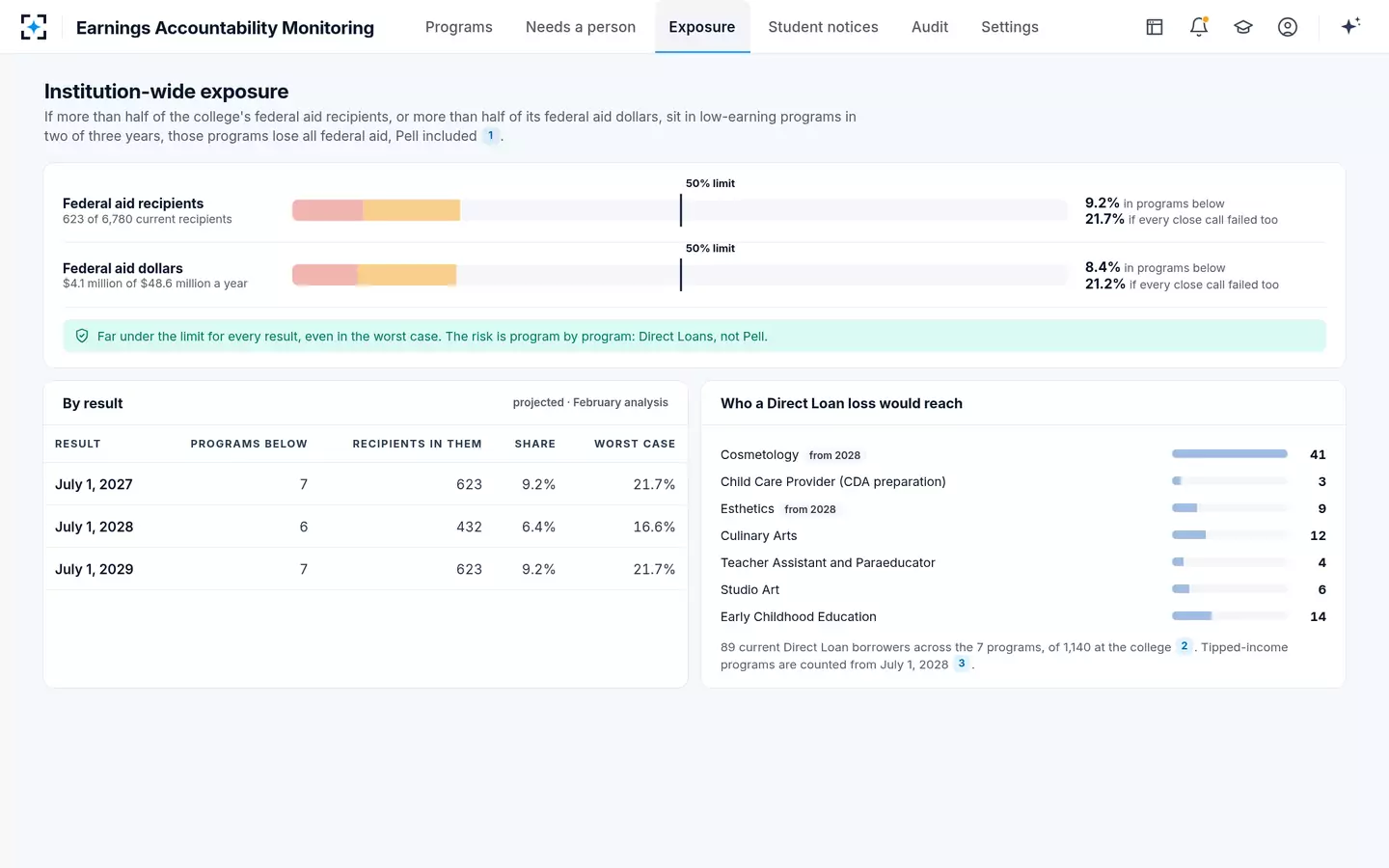Click the graduation cap icon
The height and width of the screenshot is (868, 1389).
pos(1243,27)
